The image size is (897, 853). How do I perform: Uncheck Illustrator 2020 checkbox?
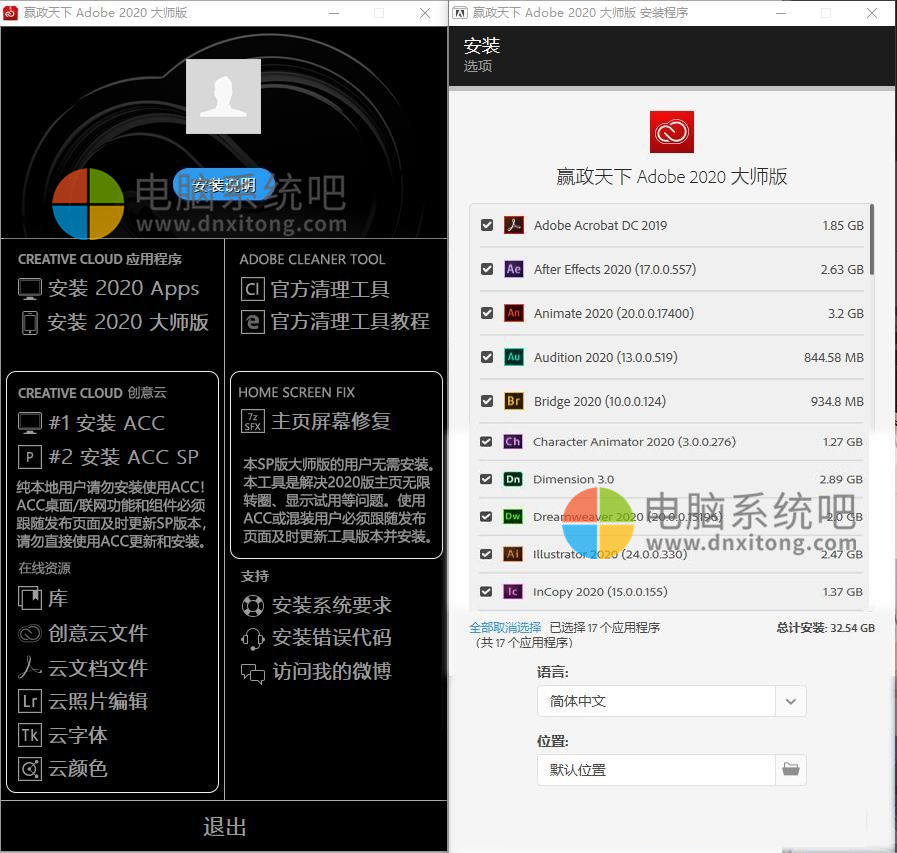486,554
